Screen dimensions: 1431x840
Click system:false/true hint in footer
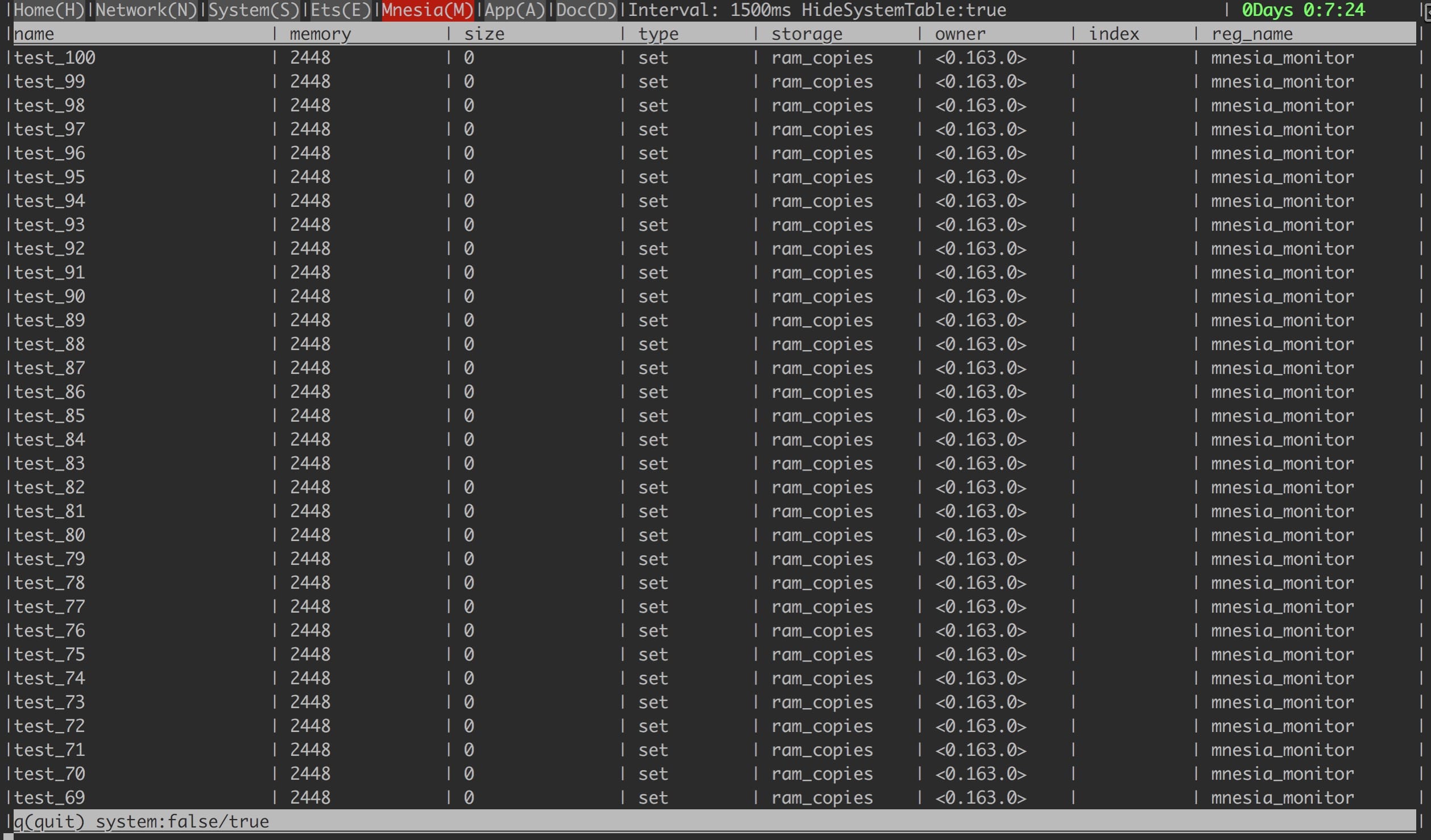pos(182,822)
